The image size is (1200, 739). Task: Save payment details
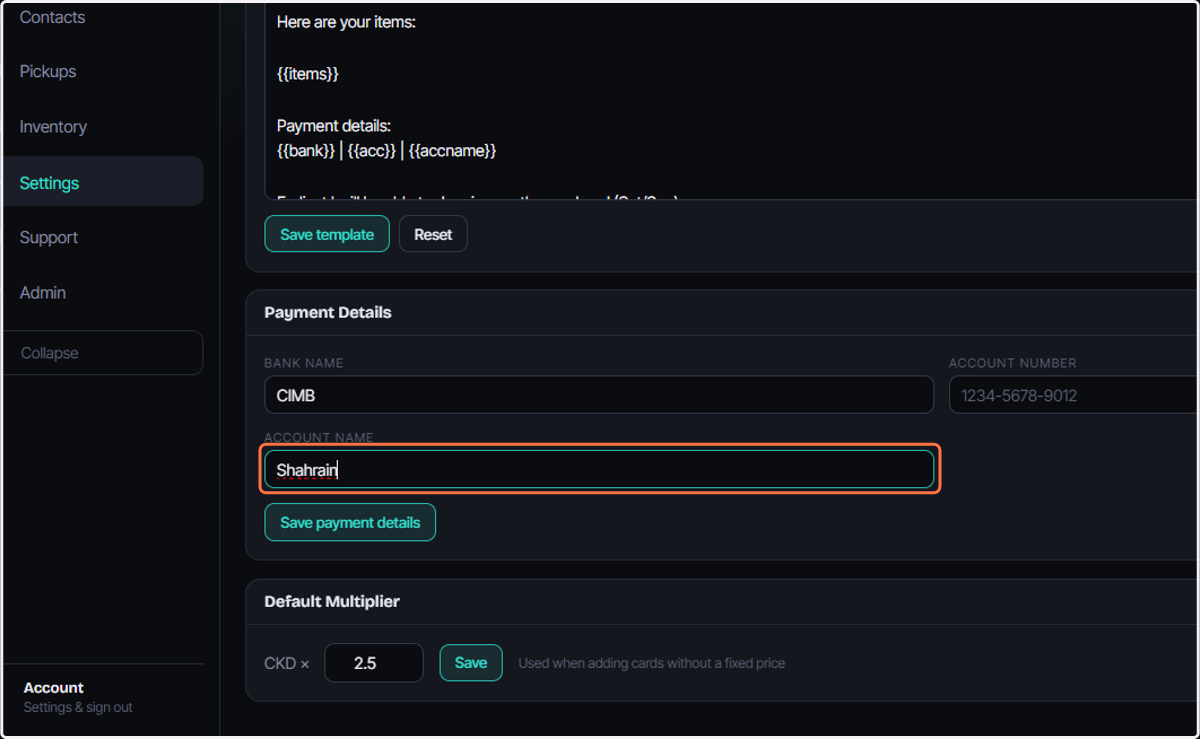point(350,522)
